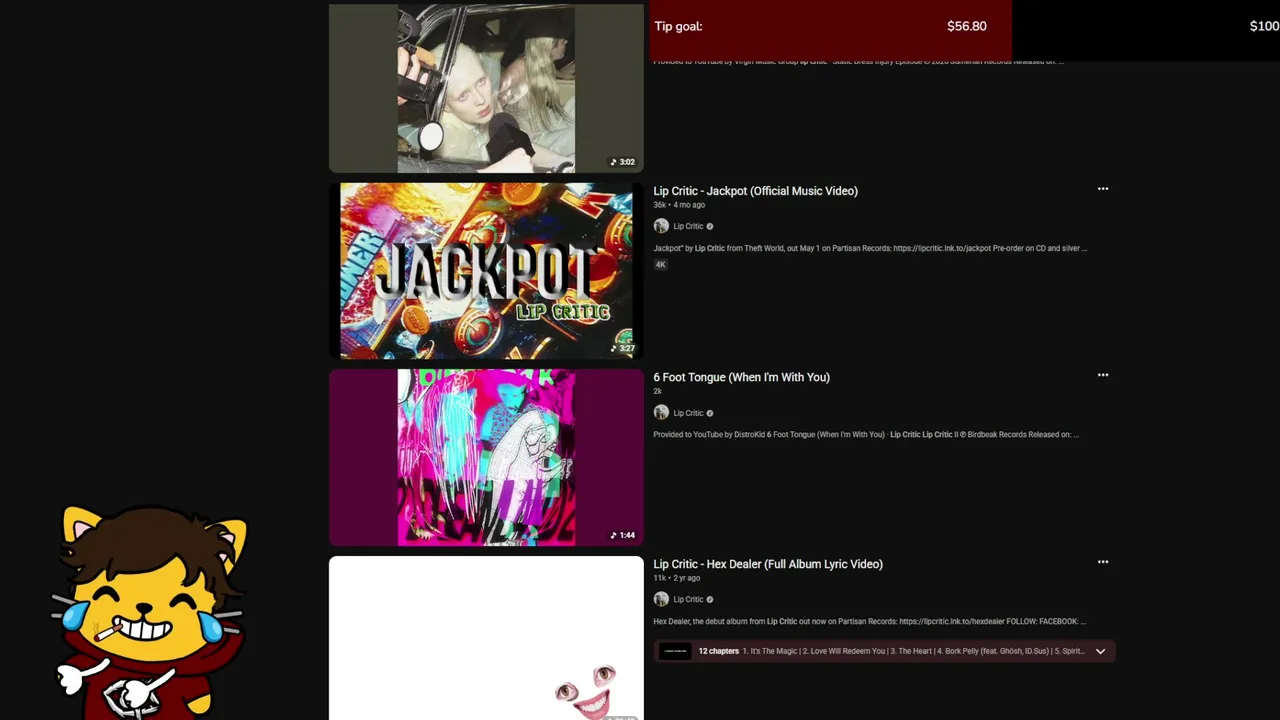Click the "2k" view count
This screenshot has width=1280, height=720.
tap(657, 392)
